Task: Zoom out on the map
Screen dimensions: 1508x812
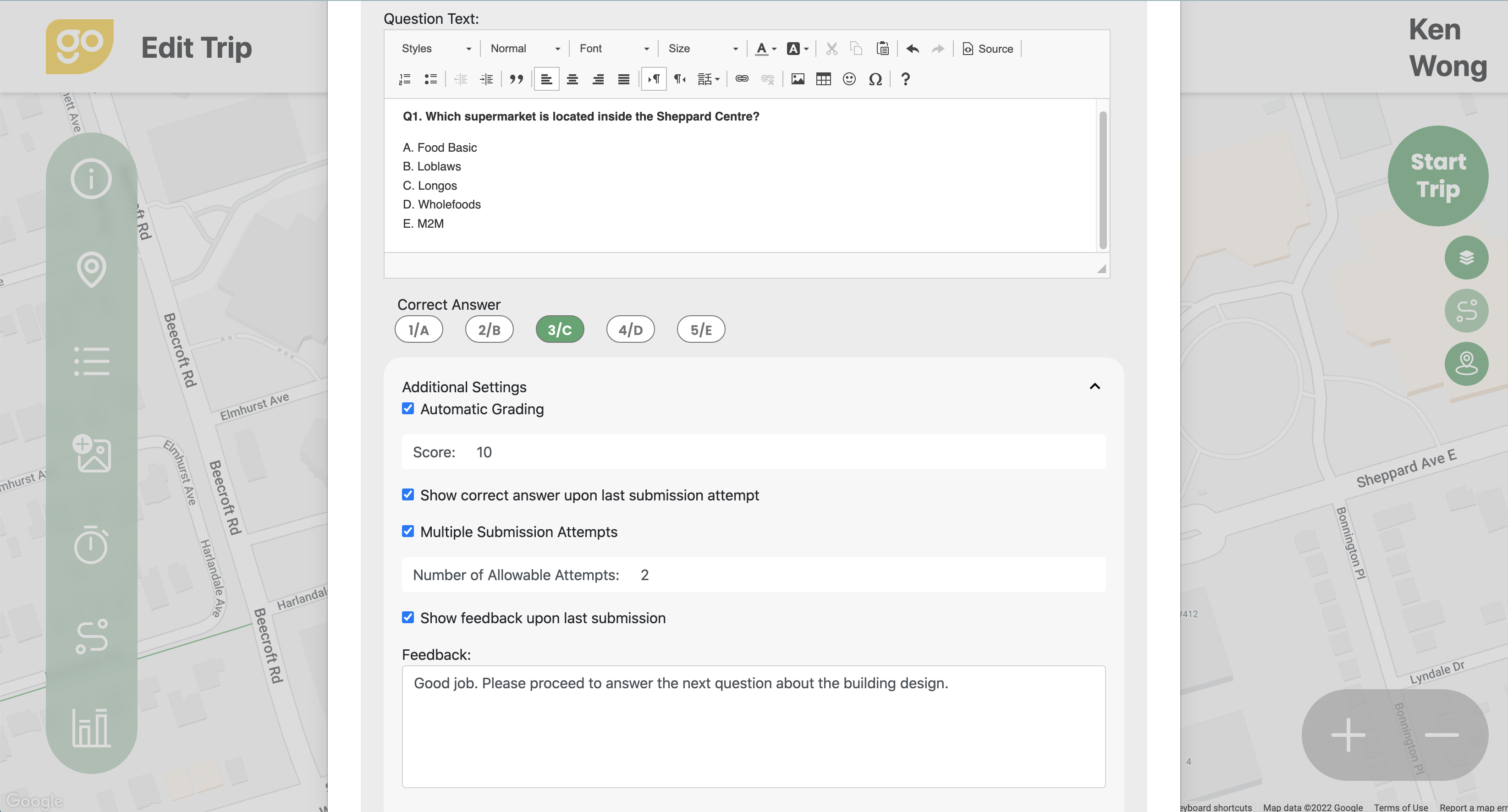Action: click(x=1441, y=735)
